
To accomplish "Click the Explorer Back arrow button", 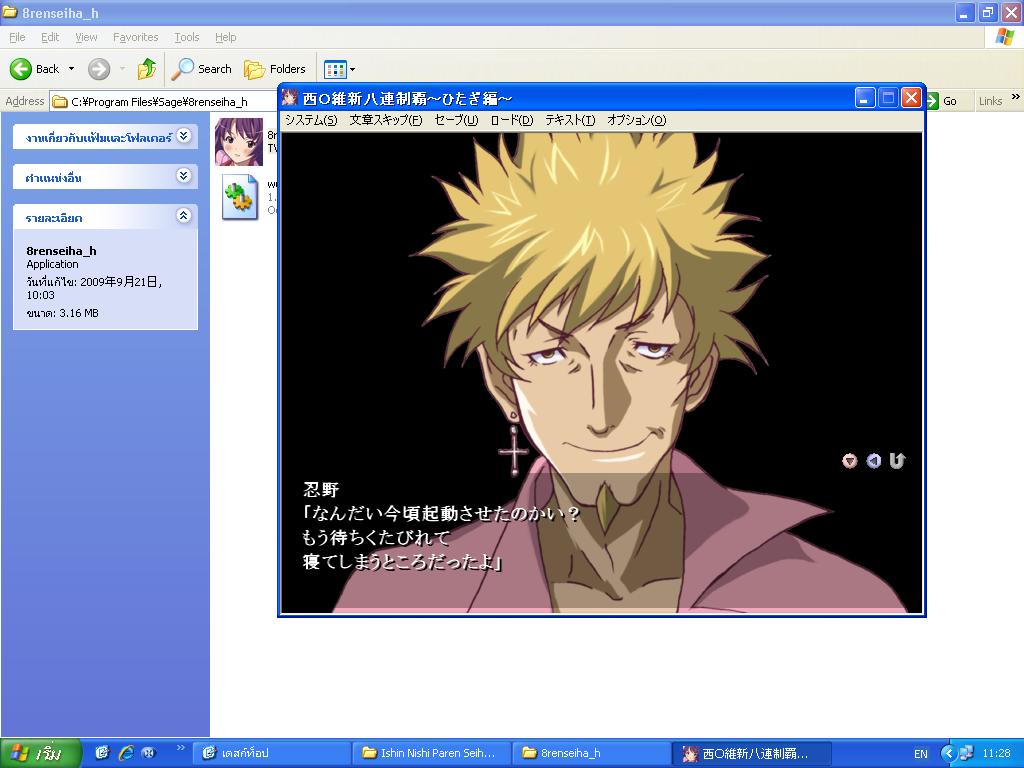I will click(x=21, y=69).
